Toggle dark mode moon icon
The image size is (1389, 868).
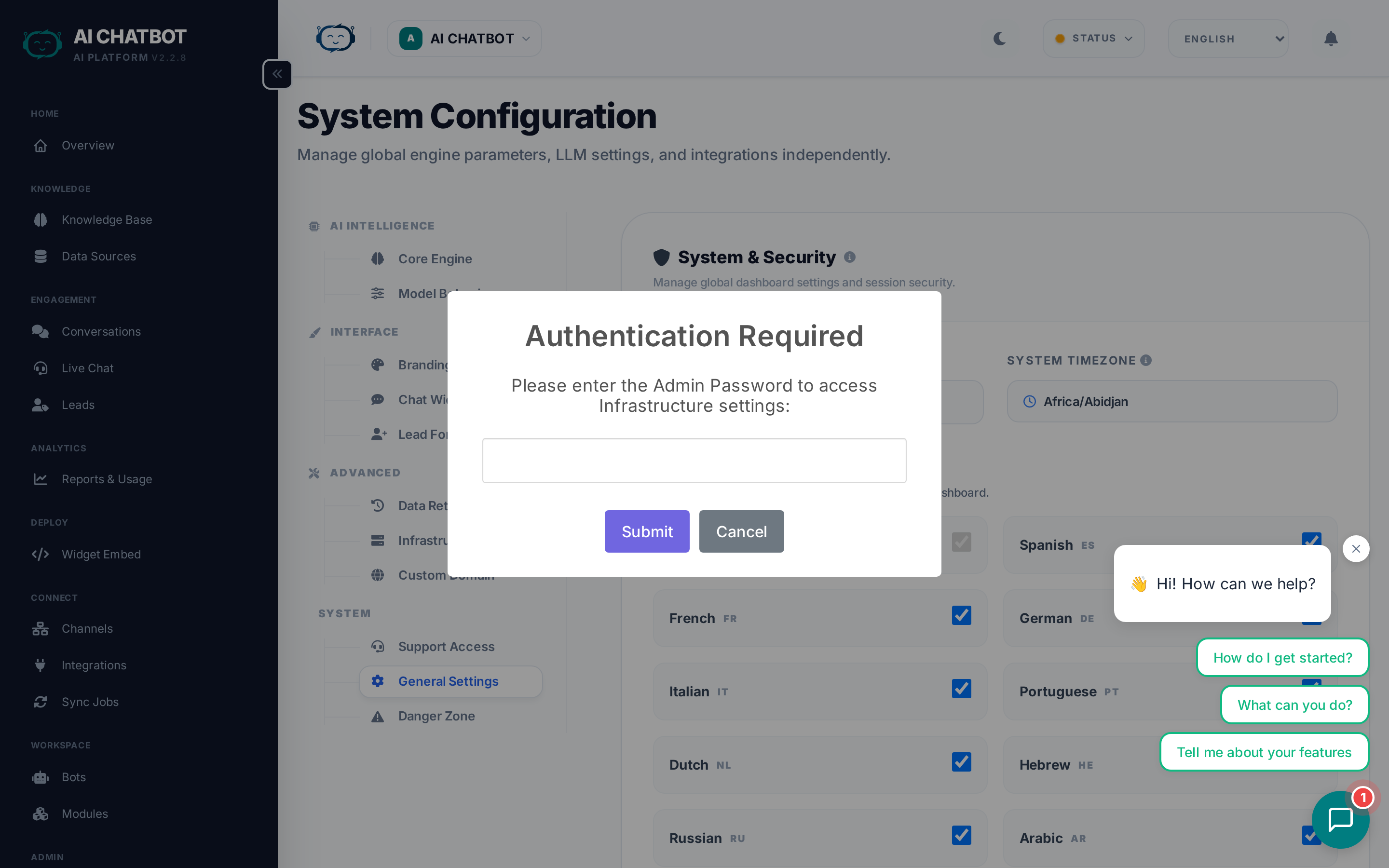tap(999, 39)
